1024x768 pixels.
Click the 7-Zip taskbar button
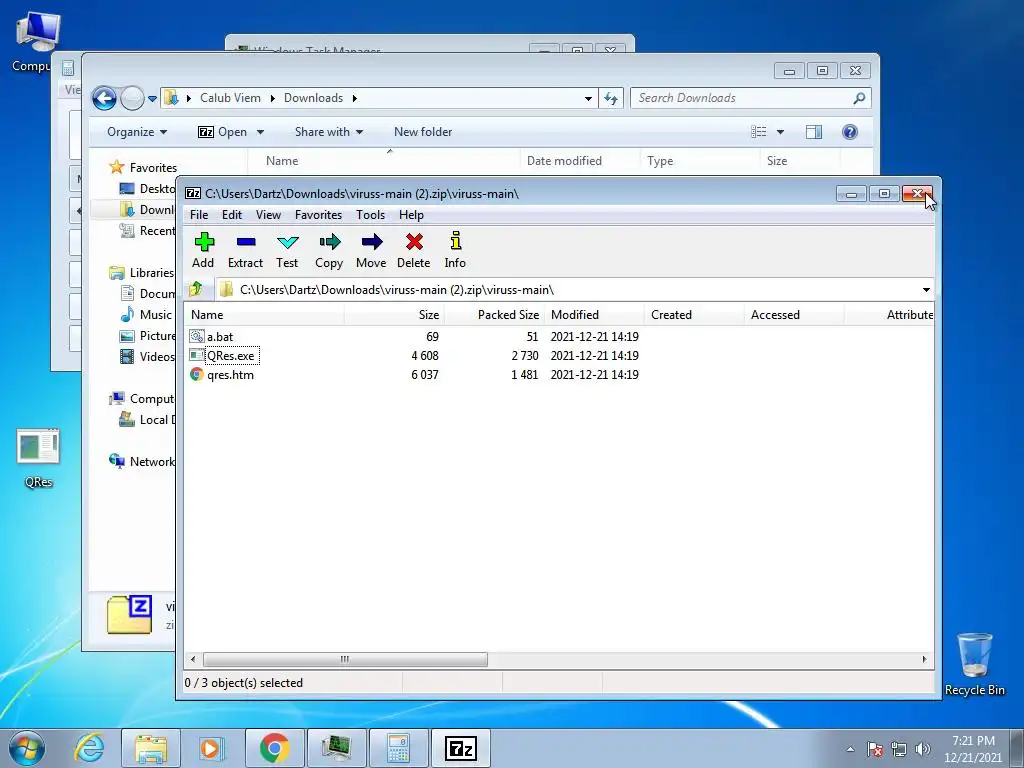[x=460, y=748]
